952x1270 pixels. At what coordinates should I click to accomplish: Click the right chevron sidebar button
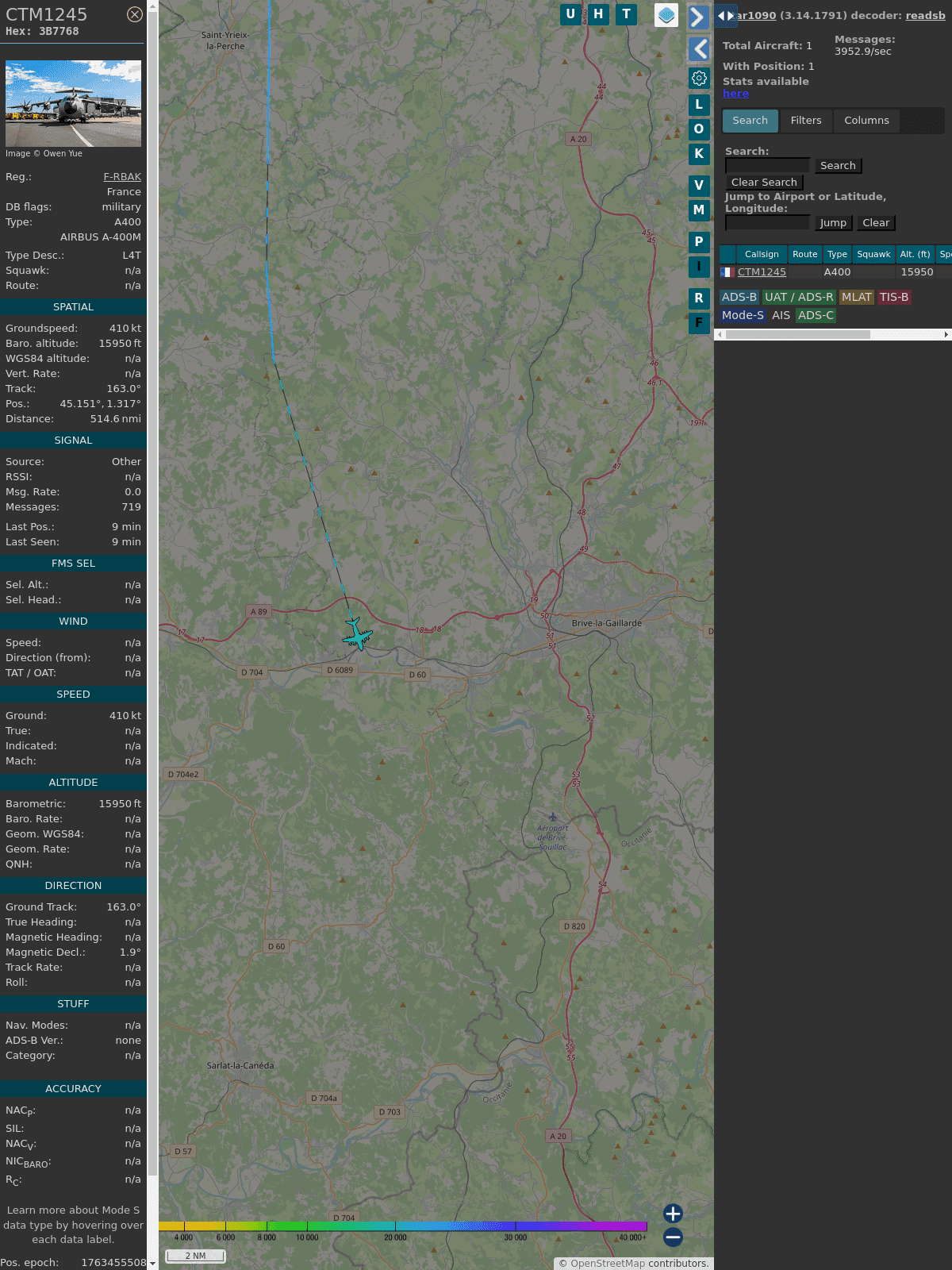pyautogui.click(x=698, y=17)
